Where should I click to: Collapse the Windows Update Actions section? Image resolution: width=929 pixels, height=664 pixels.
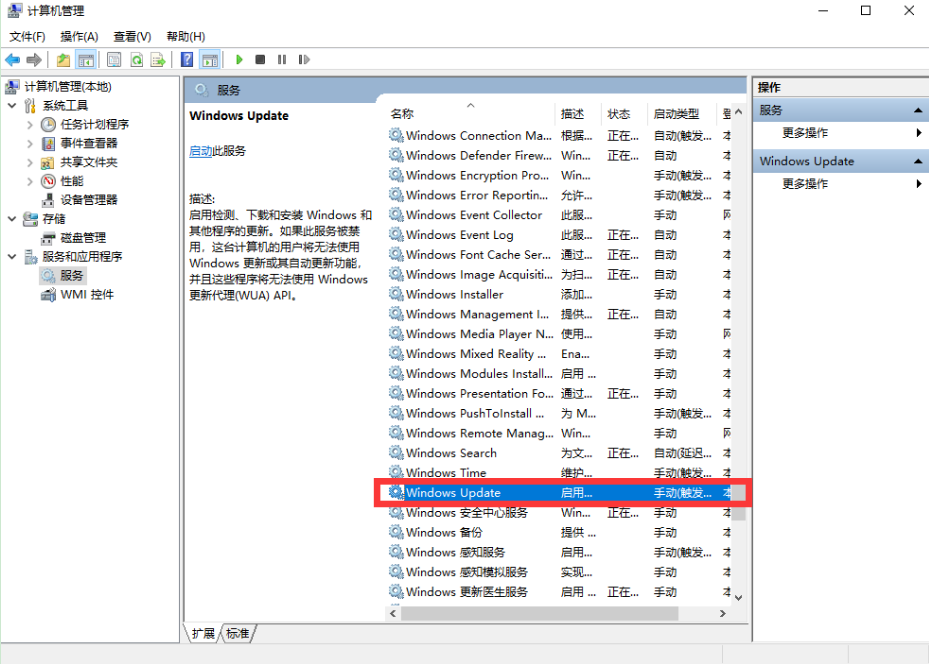[918, 161]
